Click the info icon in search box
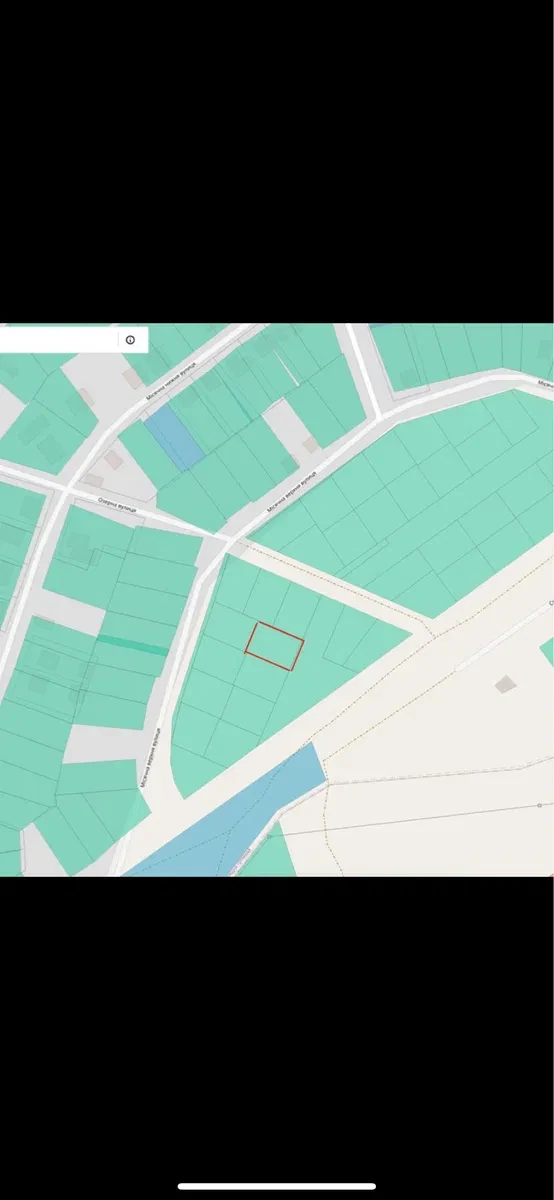554x1200 pixels. coord(130,340)
